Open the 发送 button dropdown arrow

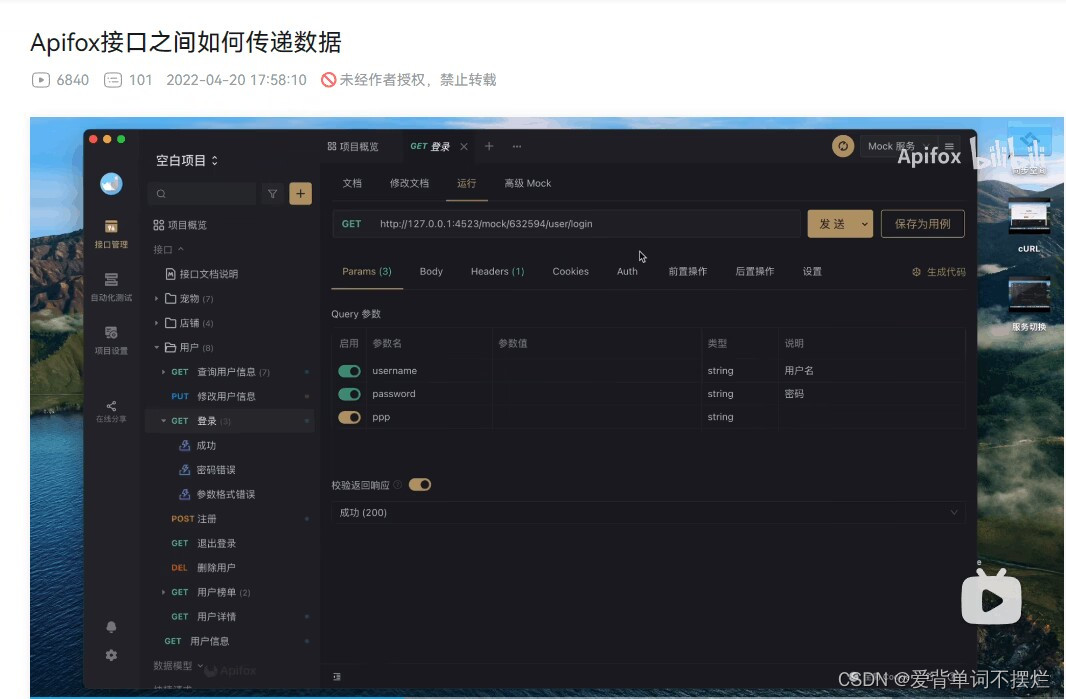coord(865,224)
